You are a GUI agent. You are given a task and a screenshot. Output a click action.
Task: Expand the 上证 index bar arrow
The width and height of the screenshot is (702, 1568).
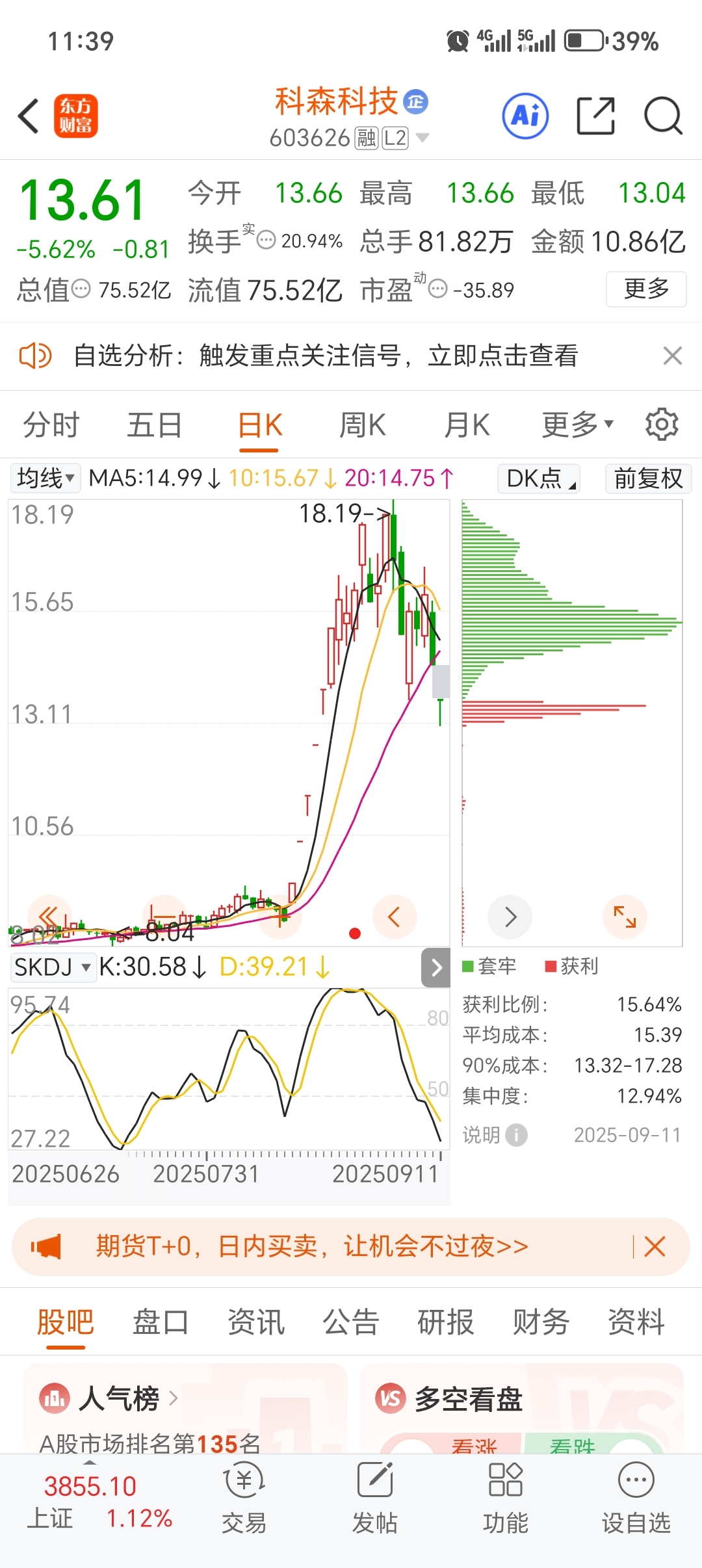point(90,1463)
